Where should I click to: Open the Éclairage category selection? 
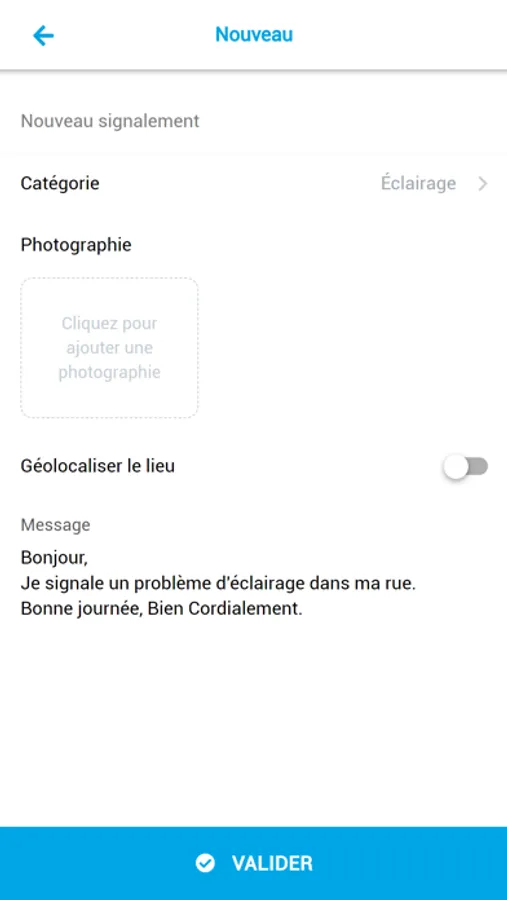point(418,184)
